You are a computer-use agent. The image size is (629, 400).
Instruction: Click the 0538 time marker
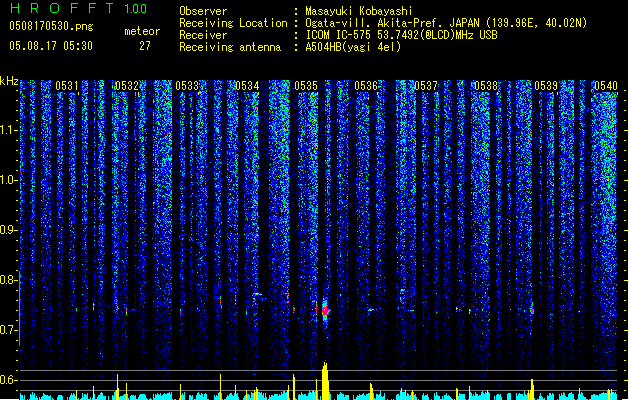tap(486, 86)
